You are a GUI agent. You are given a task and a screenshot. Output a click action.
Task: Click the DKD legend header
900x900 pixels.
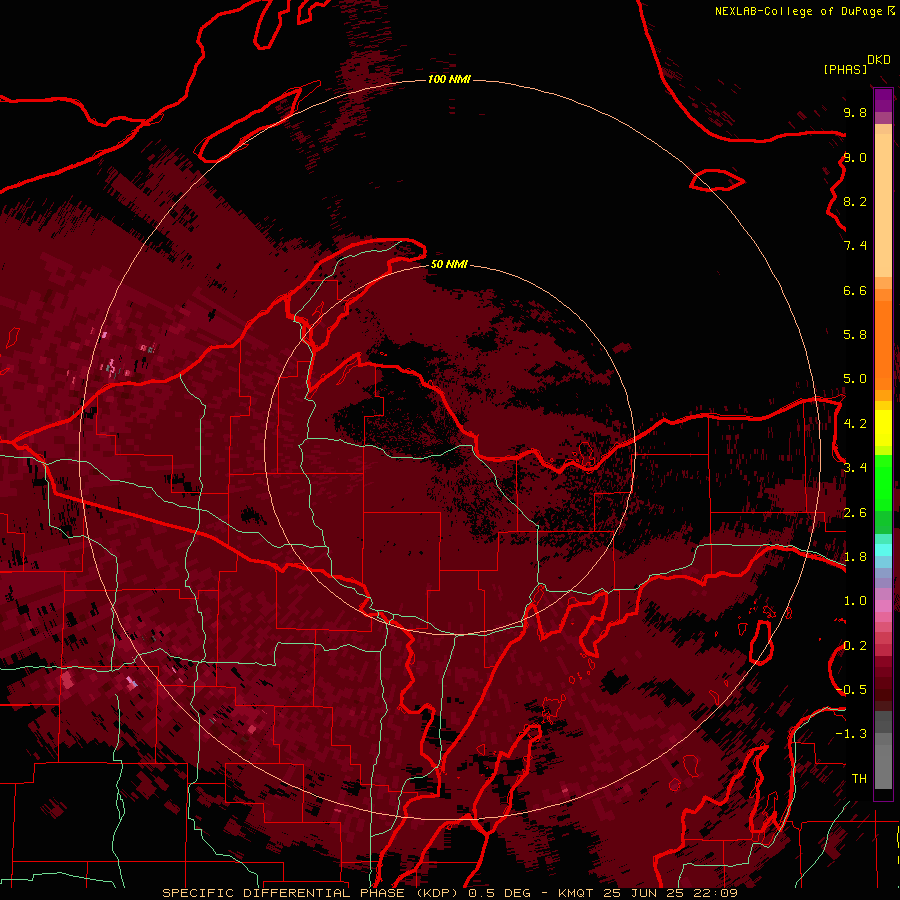(879, 59)
